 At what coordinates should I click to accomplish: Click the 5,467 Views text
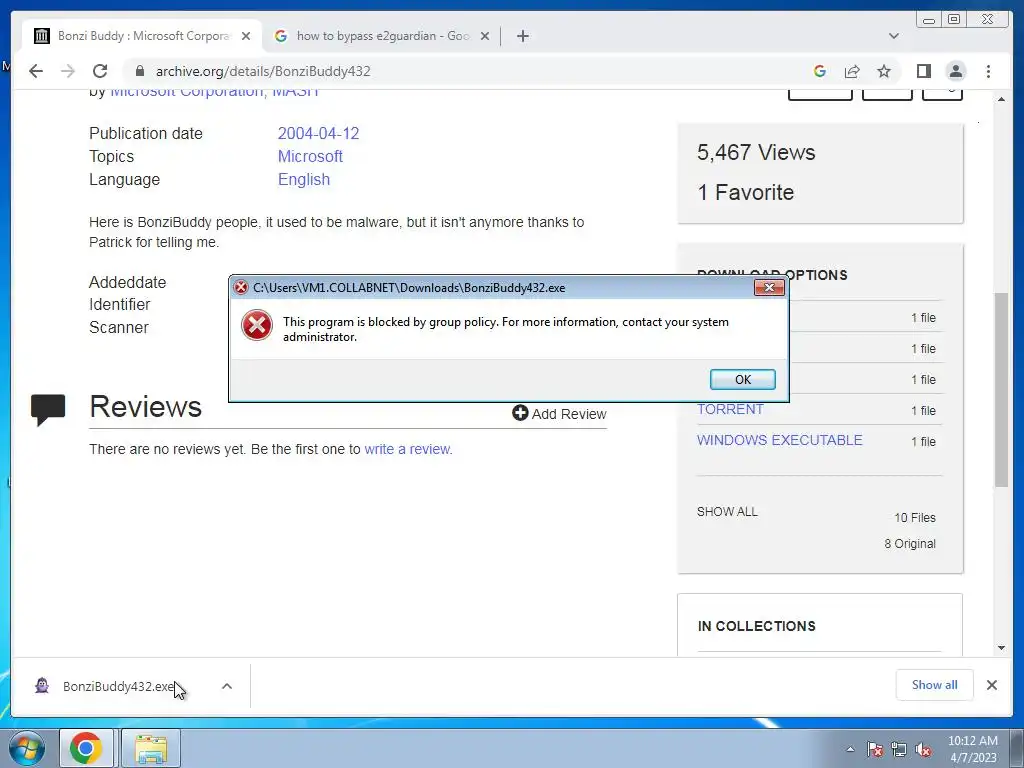(756, 152)
